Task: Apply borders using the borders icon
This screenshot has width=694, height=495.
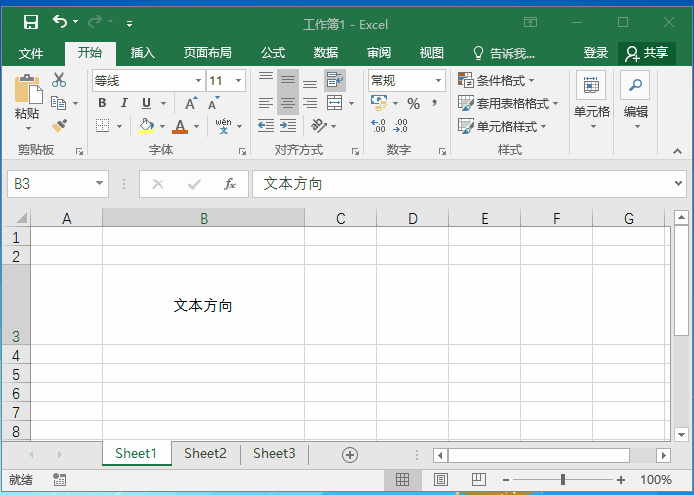Action: (x=103, y=126)
